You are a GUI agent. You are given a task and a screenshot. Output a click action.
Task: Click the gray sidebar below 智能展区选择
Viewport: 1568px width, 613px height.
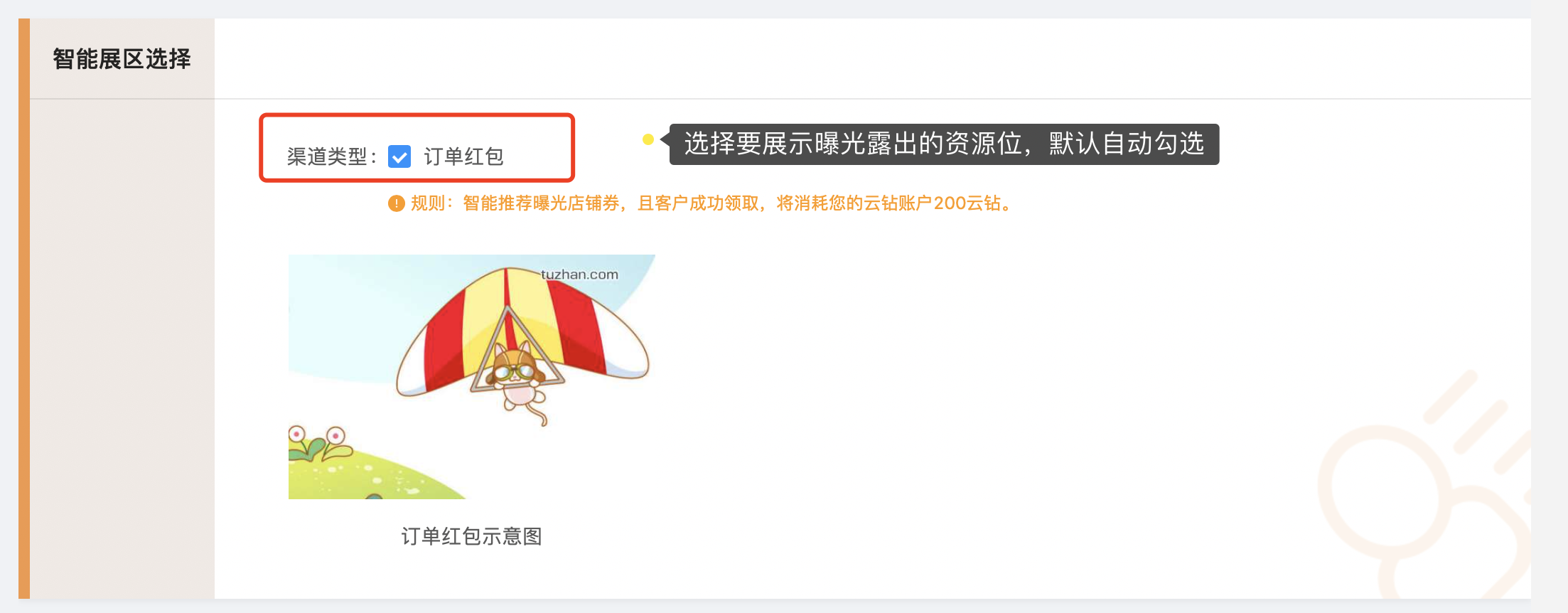point(122,348)
